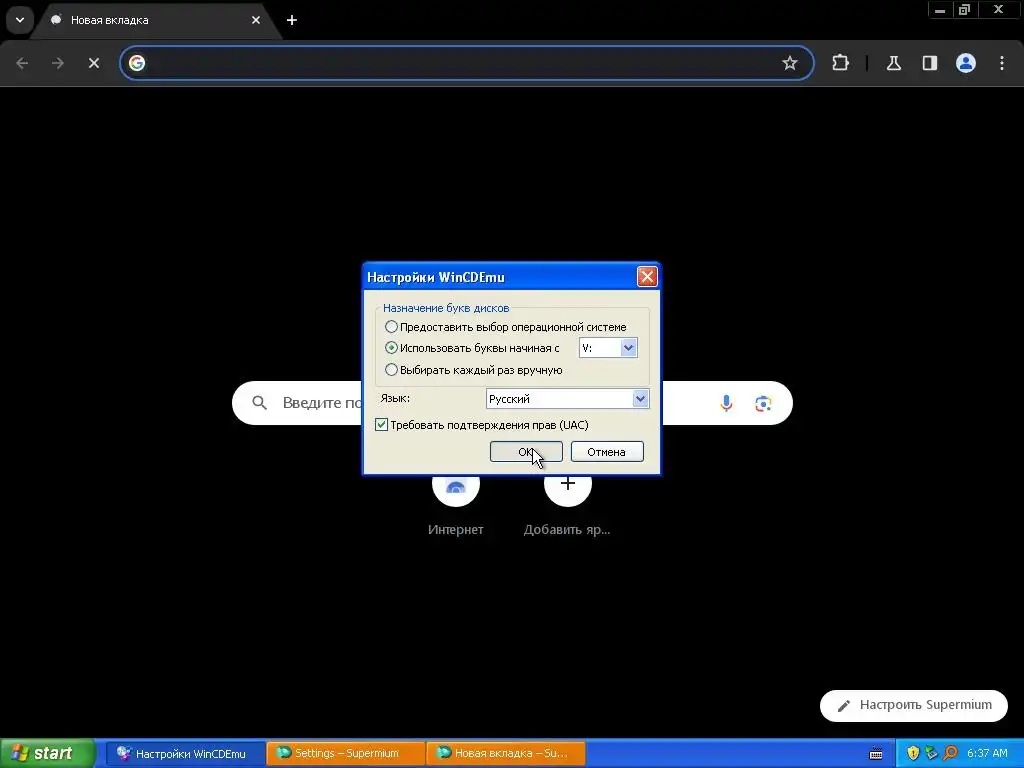Open Google Lens image search icon
Screen dimensions: 1024x768
[x=763, y=404]
